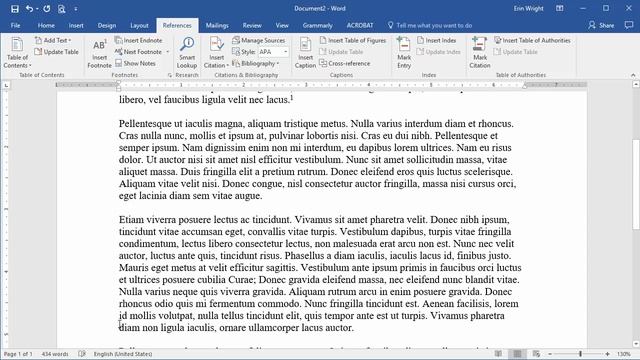640x360 pixels.
Task: Click the vertical scrollbar thumb
Action: pyautogui.click(x=636, y=184)
